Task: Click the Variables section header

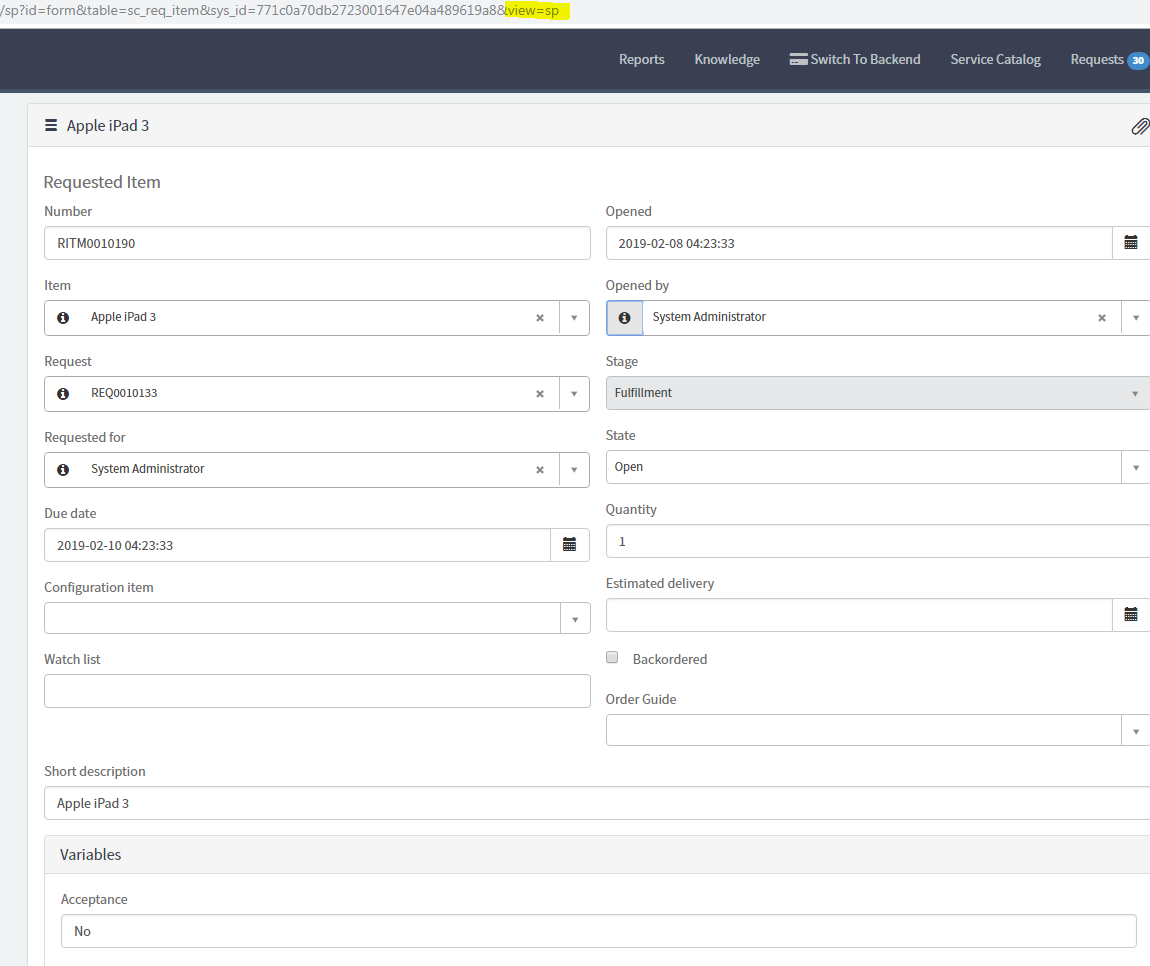Action: pyautogui.click(x=90, y=855)
